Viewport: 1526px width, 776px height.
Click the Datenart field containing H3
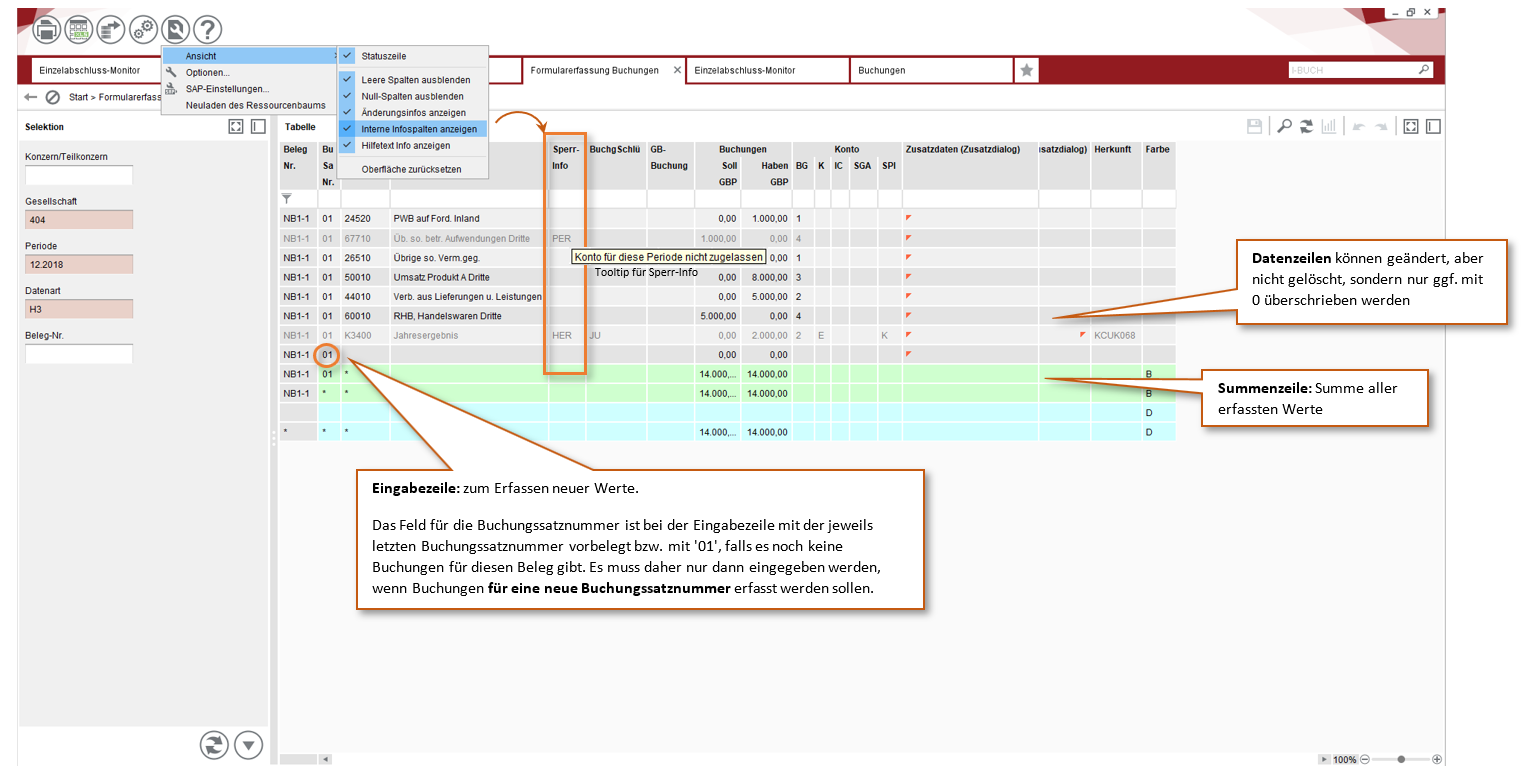point(79,309)
